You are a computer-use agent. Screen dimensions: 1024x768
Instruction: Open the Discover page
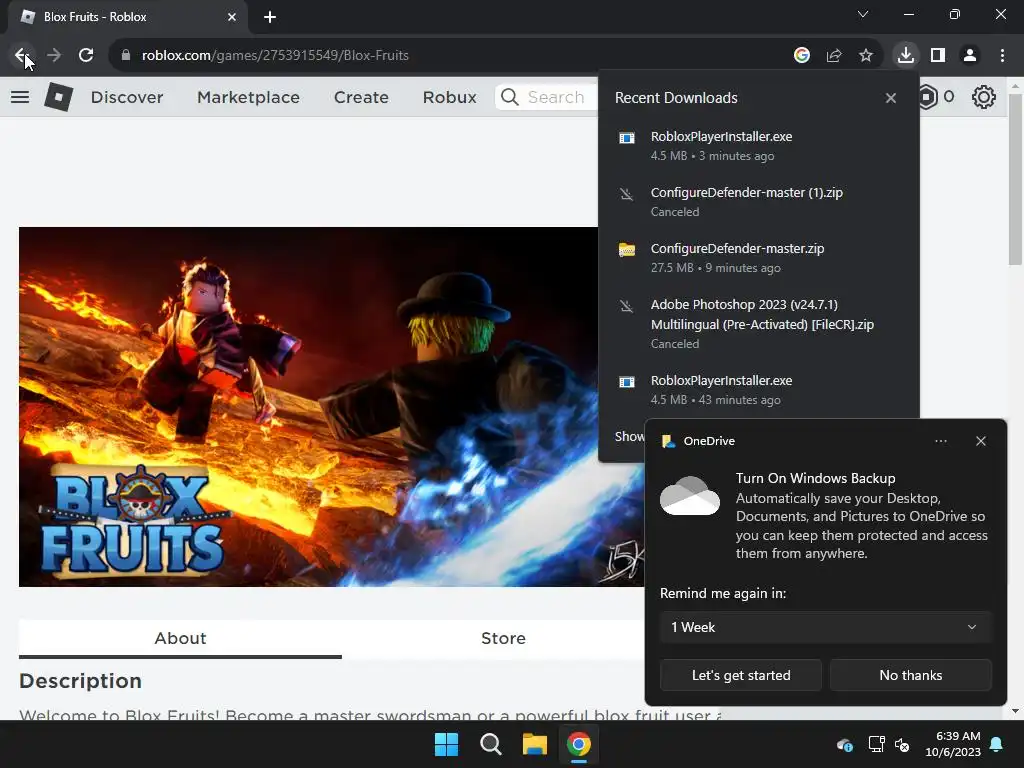[x=127, y=97]
